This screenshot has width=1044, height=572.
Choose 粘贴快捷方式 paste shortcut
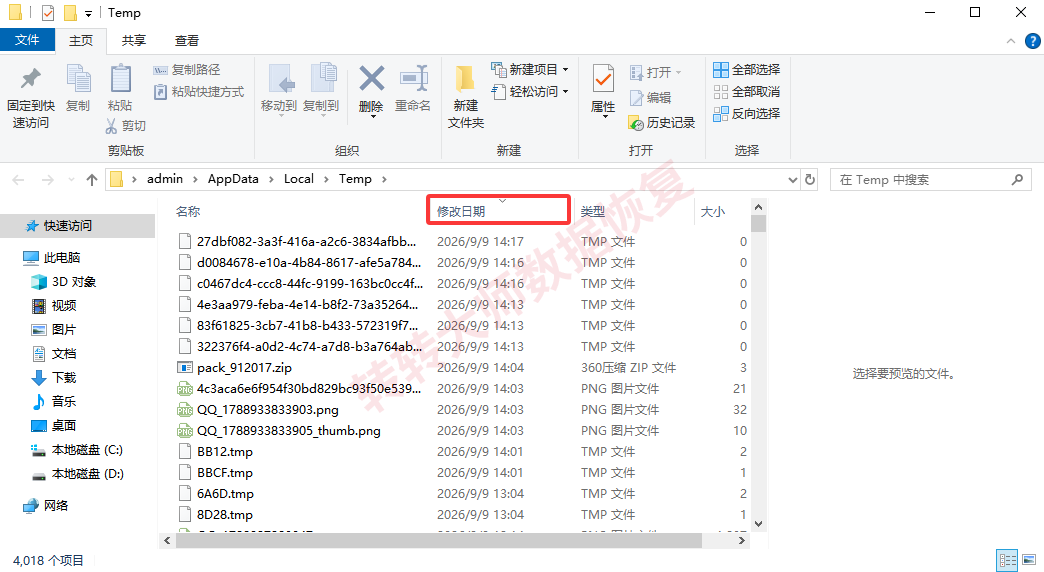(x=199, y=92)
